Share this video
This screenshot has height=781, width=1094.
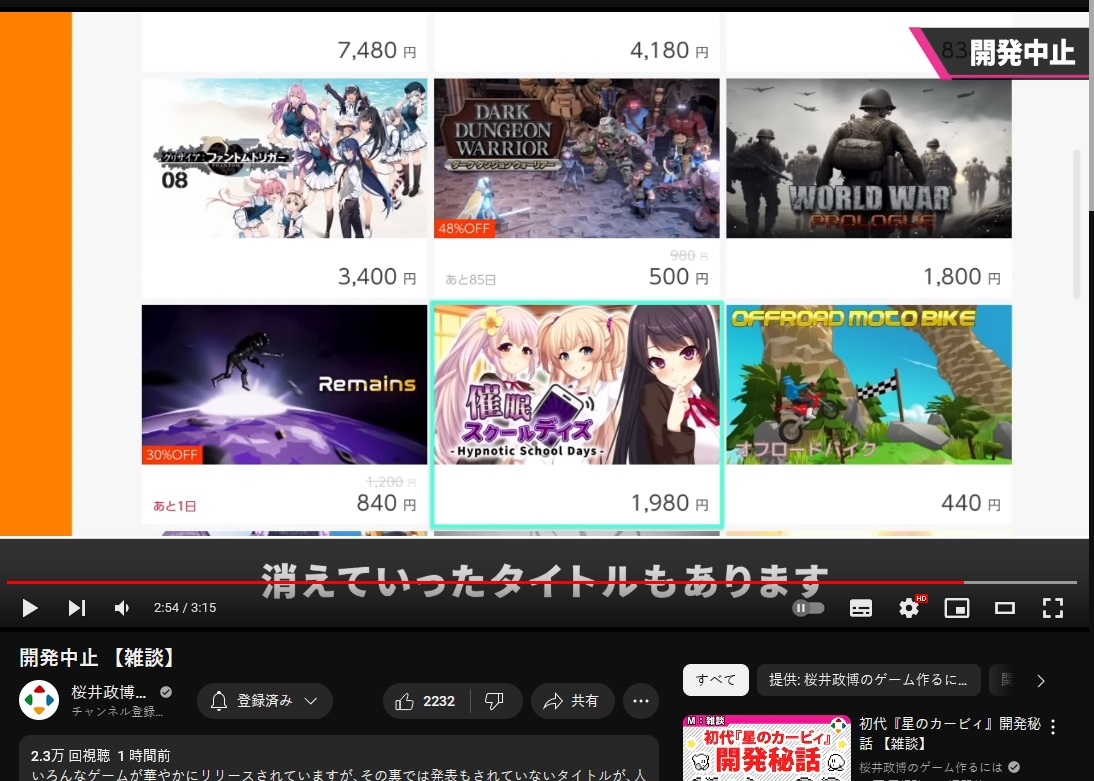pyautogui.click(x=571, y=701)
